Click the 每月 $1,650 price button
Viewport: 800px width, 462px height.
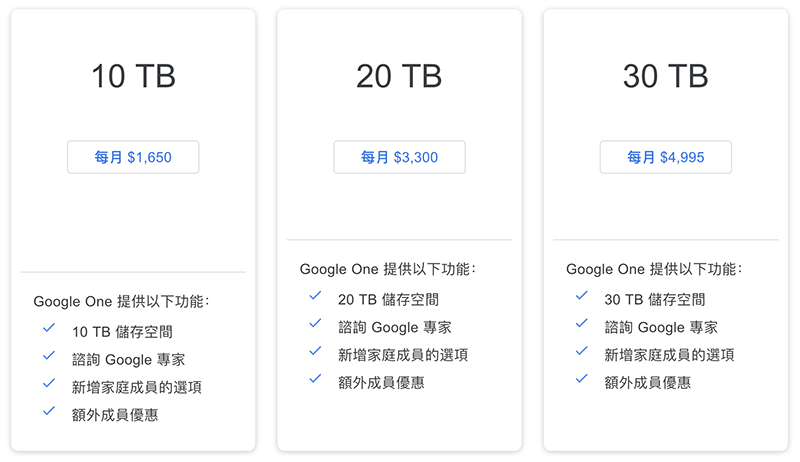click(x=133, y=157)
